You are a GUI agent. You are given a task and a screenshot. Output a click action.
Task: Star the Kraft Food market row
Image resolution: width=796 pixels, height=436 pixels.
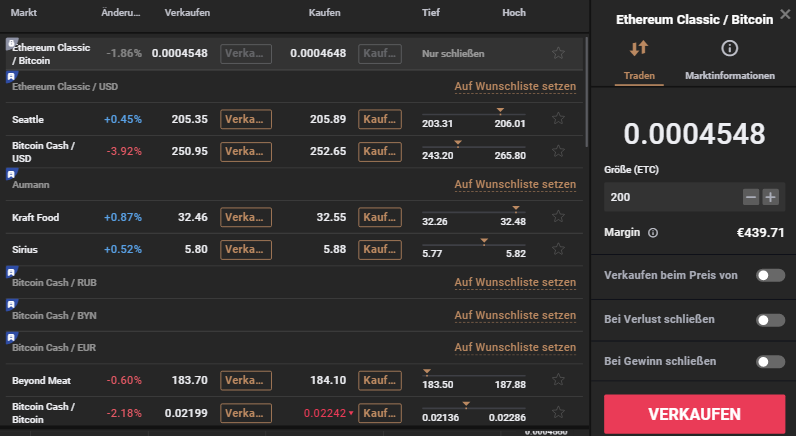tap(558, 218)
